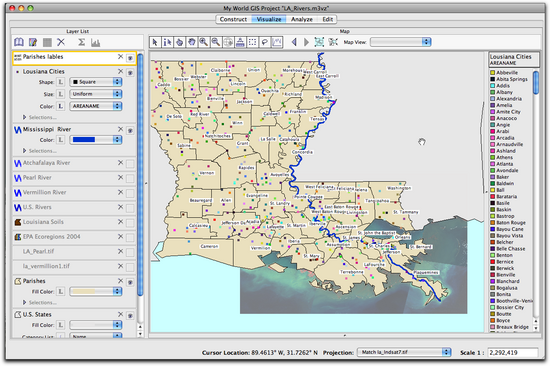Select the rectangle selection tool
The image size is (550, 366).
click(x=252, y=42)
